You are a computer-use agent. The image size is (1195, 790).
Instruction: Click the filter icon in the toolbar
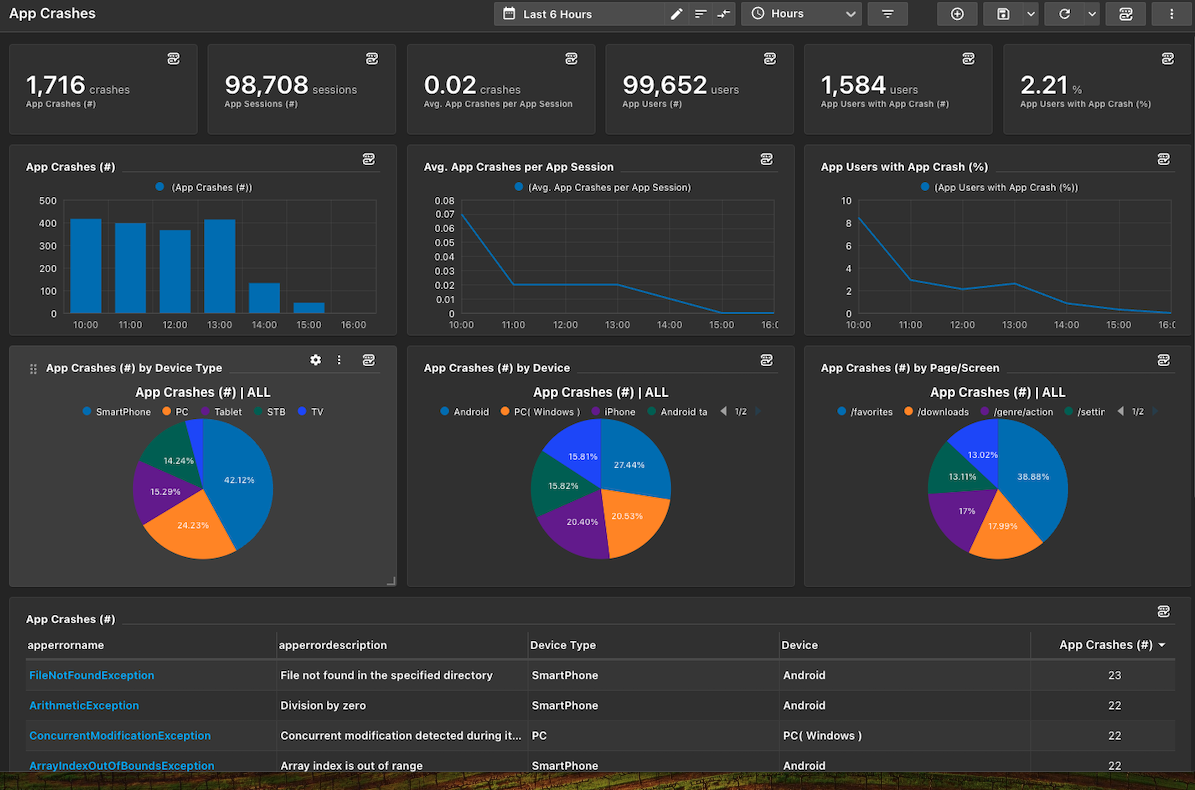[x=888, y=14]
